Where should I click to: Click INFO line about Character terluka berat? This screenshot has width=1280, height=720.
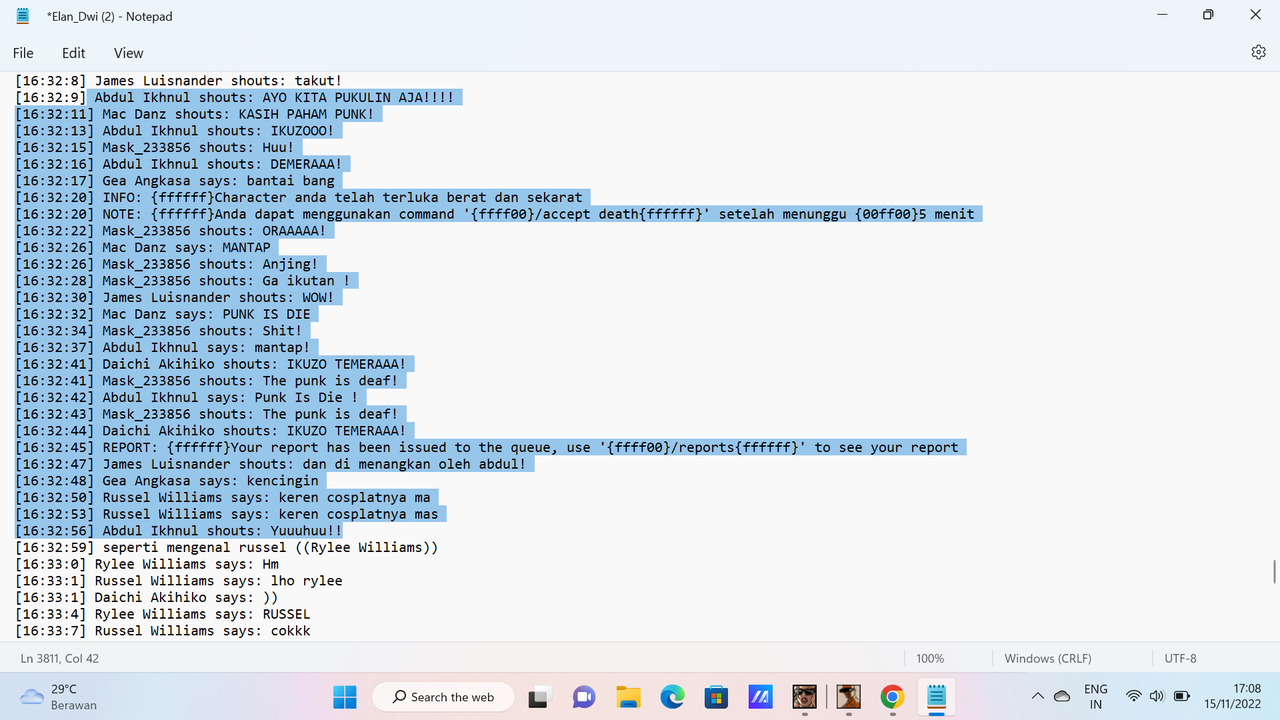coord(298,197)
